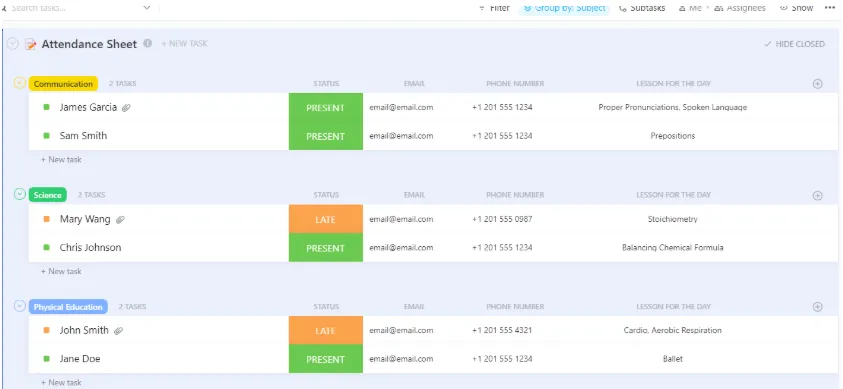Click the Attendance Sheet notepad icon
This screenshot has width=843, height=389.
pyautogui.click(x=31, y=44)
